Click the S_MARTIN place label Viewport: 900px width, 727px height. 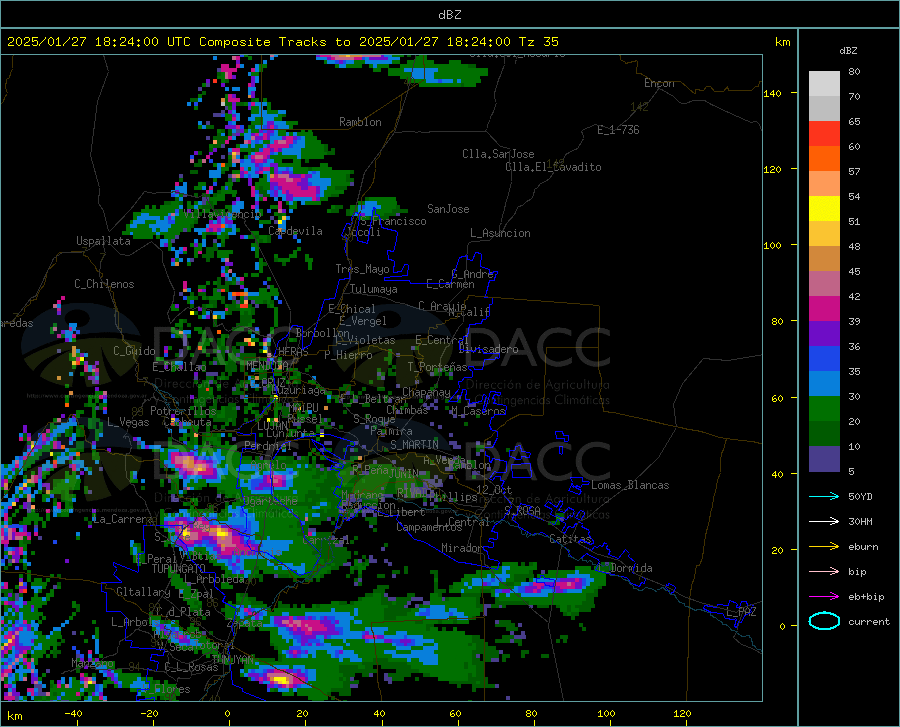[414, 445]
